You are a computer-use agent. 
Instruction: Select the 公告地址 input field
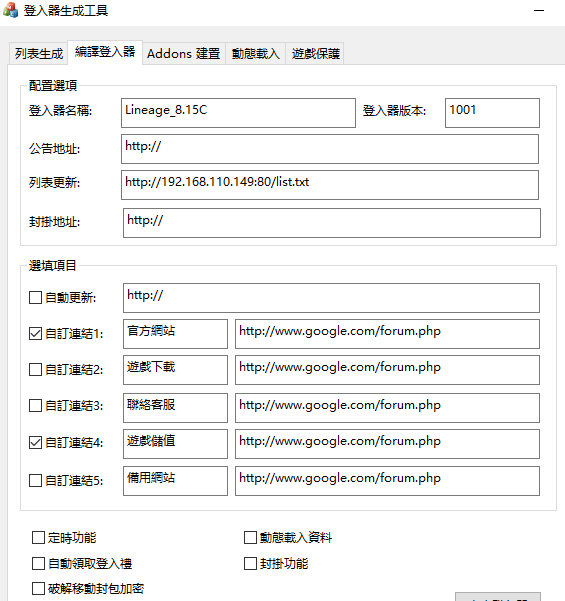[330, 149]
